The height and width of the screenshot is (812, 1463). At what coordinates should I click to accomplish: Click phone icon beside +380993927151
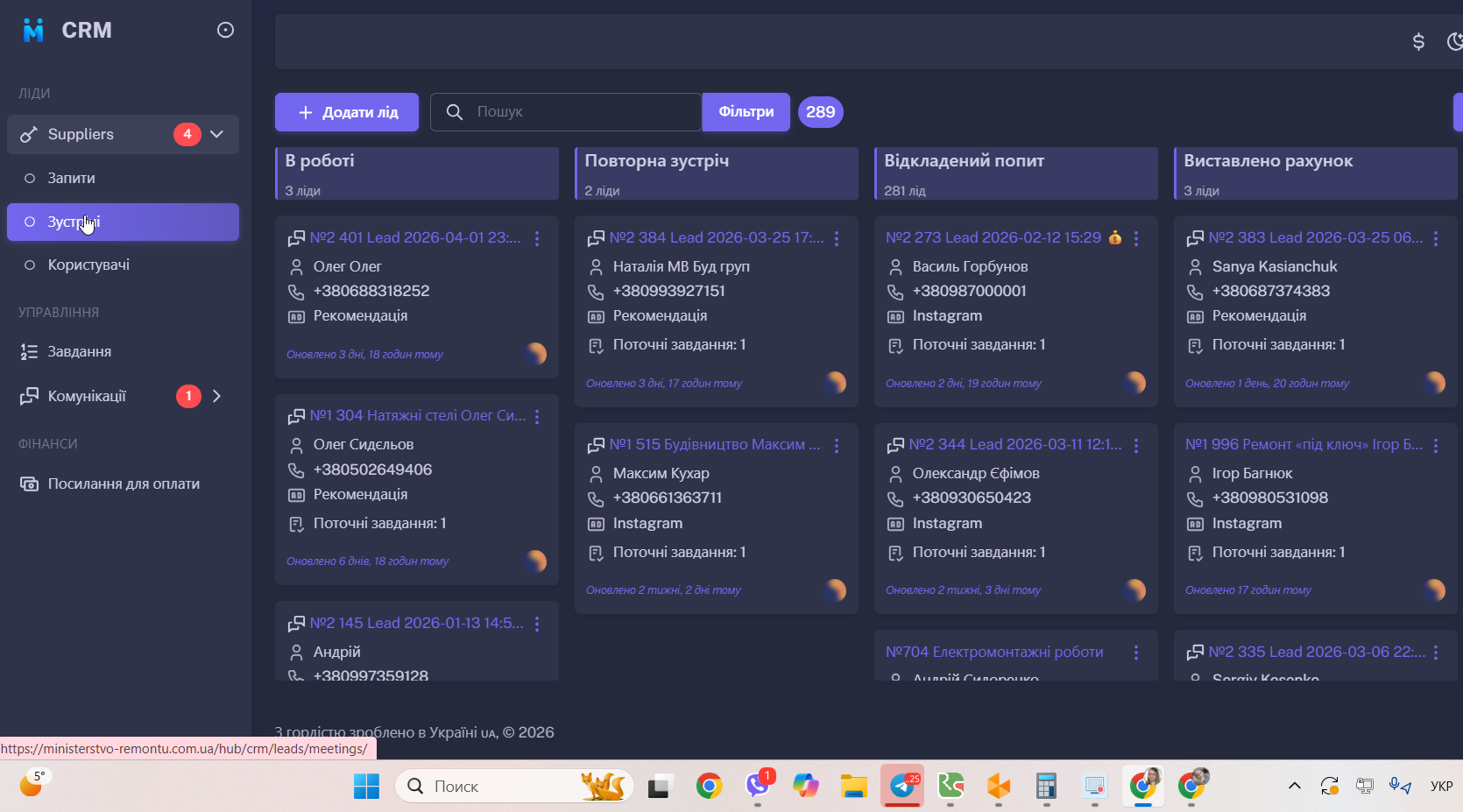pyautogui.click(x=596, y=292)
